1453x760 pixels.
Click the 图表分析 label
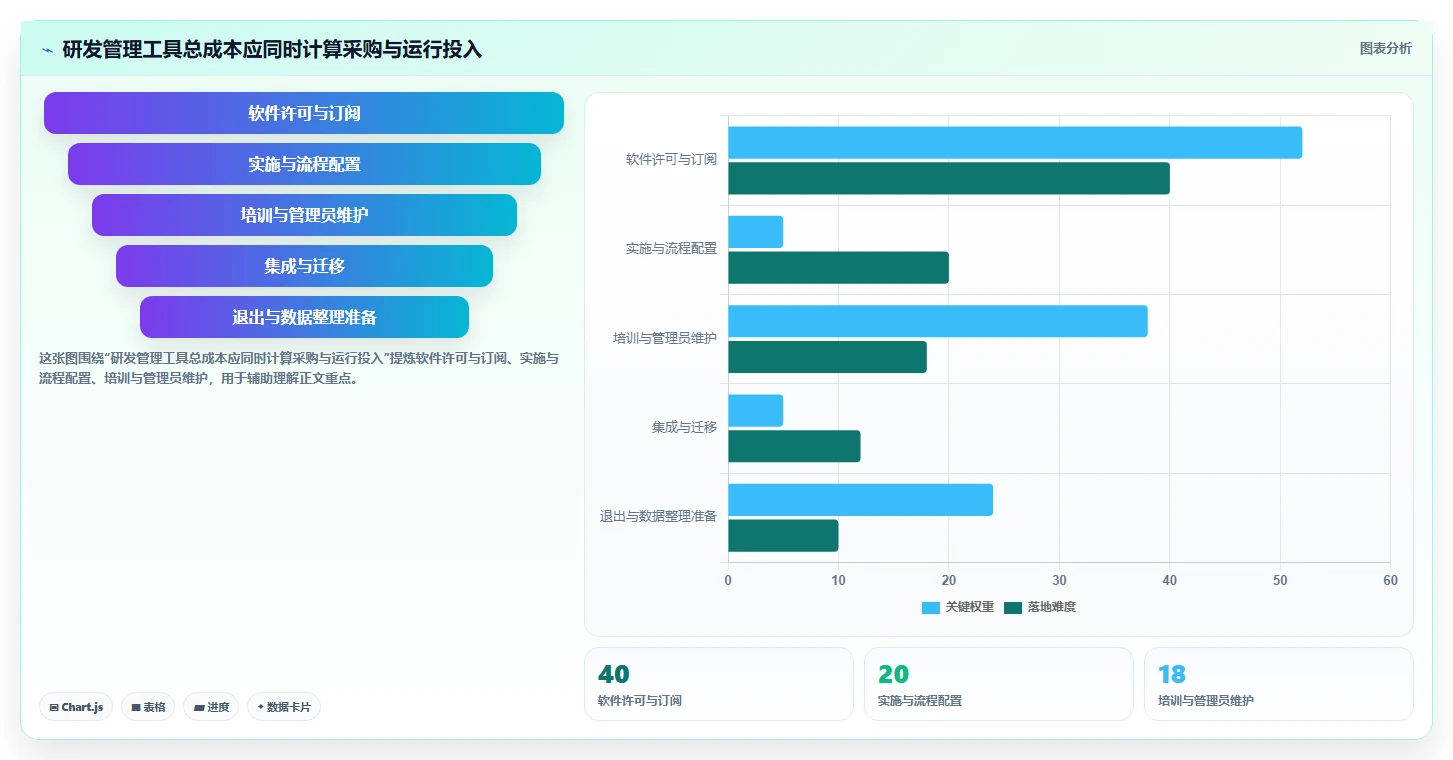click(1385, 48)
